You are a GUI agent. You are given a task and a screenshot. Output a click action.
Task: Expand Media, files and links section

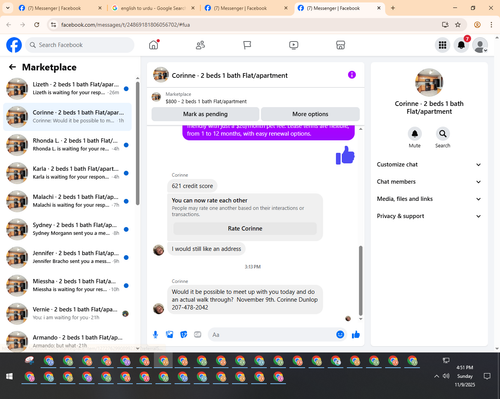(x=429, y=199)
